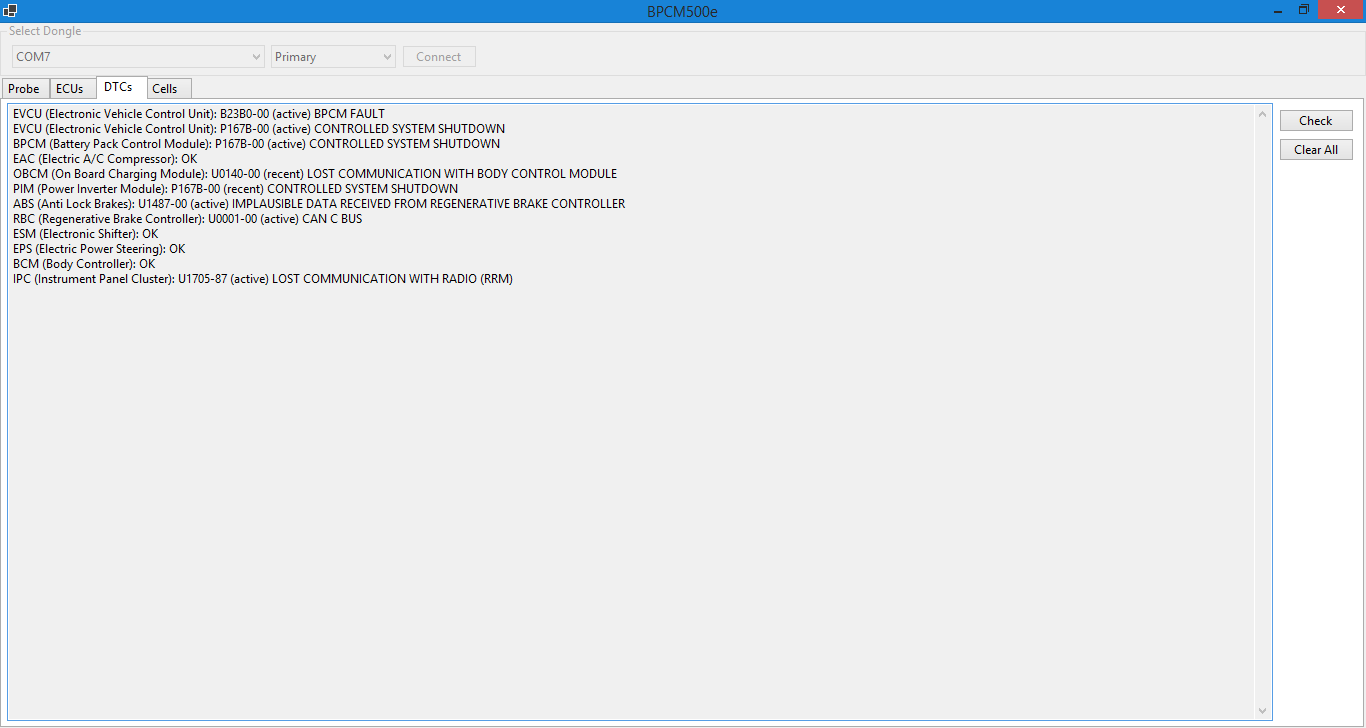Select the OBCM U0140-00 lost communication line
Screen dimensions: 1366x728
(x=315, y=174)
